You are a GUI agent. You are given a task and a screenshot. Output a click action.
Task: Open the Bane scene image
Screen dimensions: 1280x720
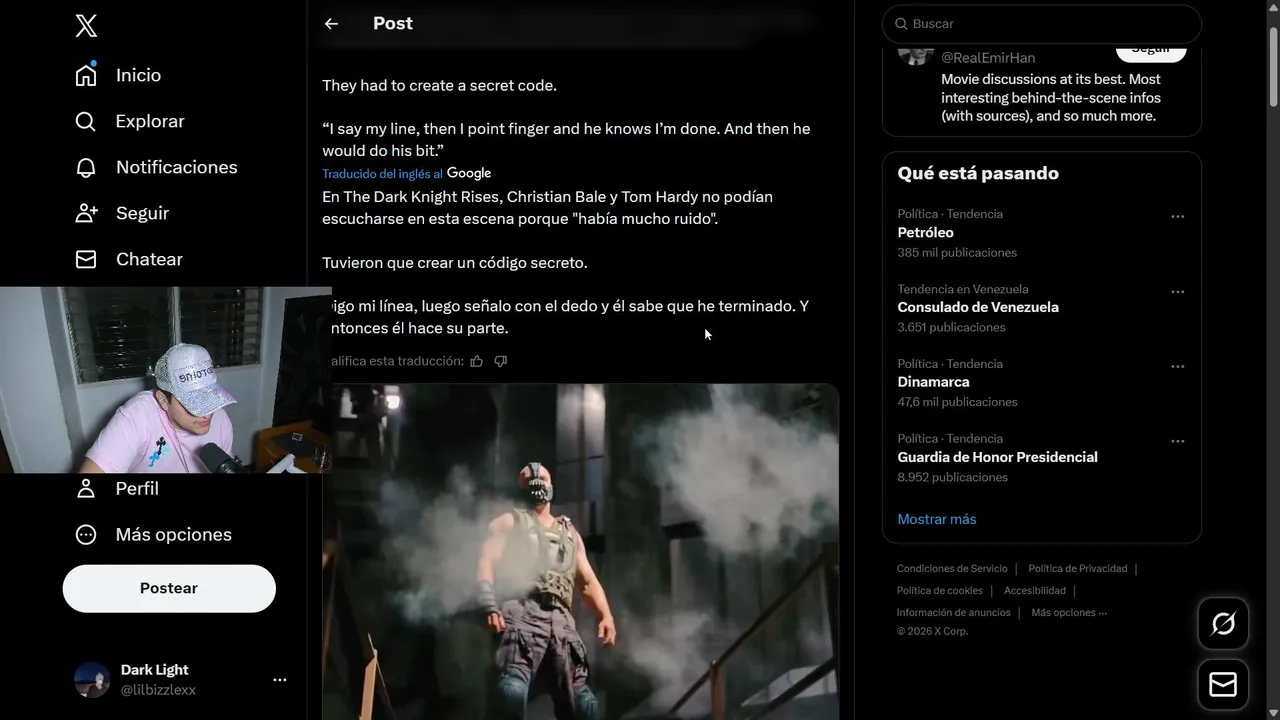[x=580, y=552]
